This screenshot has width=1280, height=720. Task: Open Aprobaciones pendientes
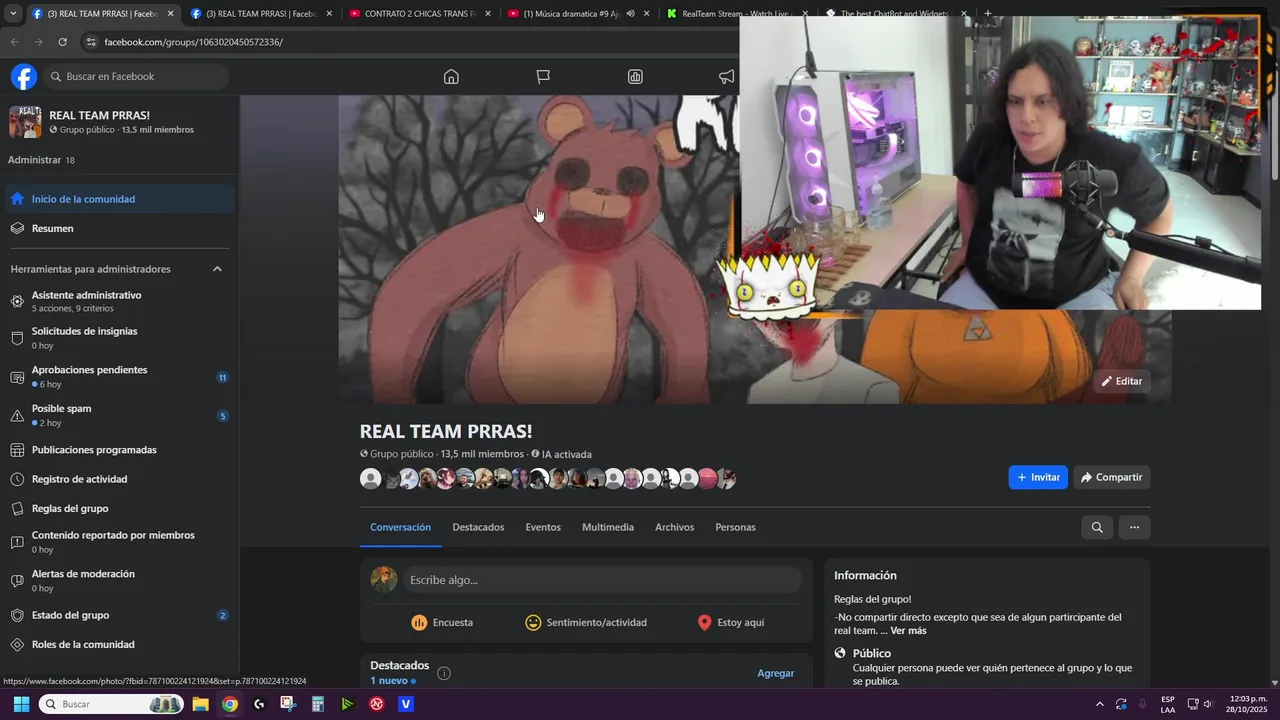tap(120, 377)
